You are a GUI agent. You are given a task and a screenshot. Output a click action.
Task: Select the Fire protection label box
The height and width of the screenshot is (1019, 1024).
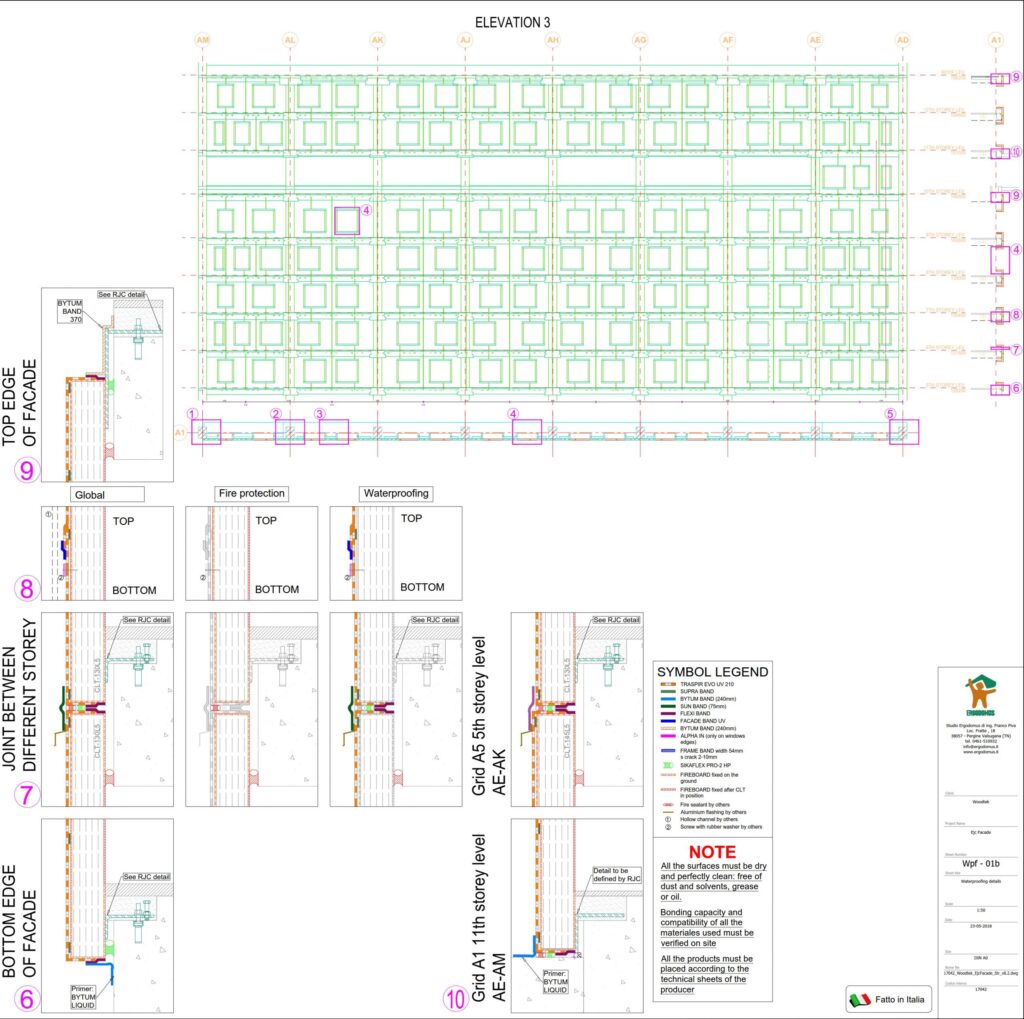click(x=251, y=493)
